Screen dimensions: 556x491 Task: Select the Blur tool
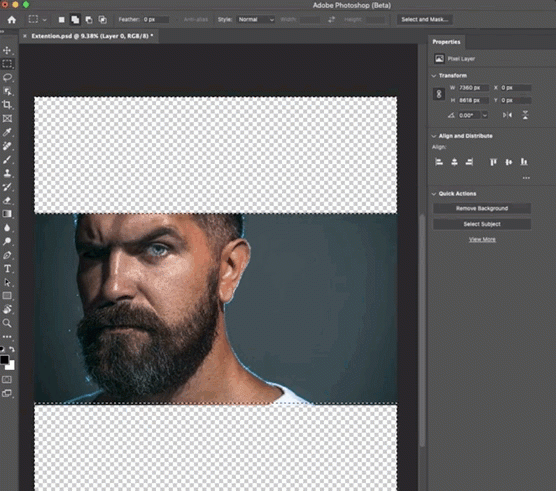tap(7, 228)
